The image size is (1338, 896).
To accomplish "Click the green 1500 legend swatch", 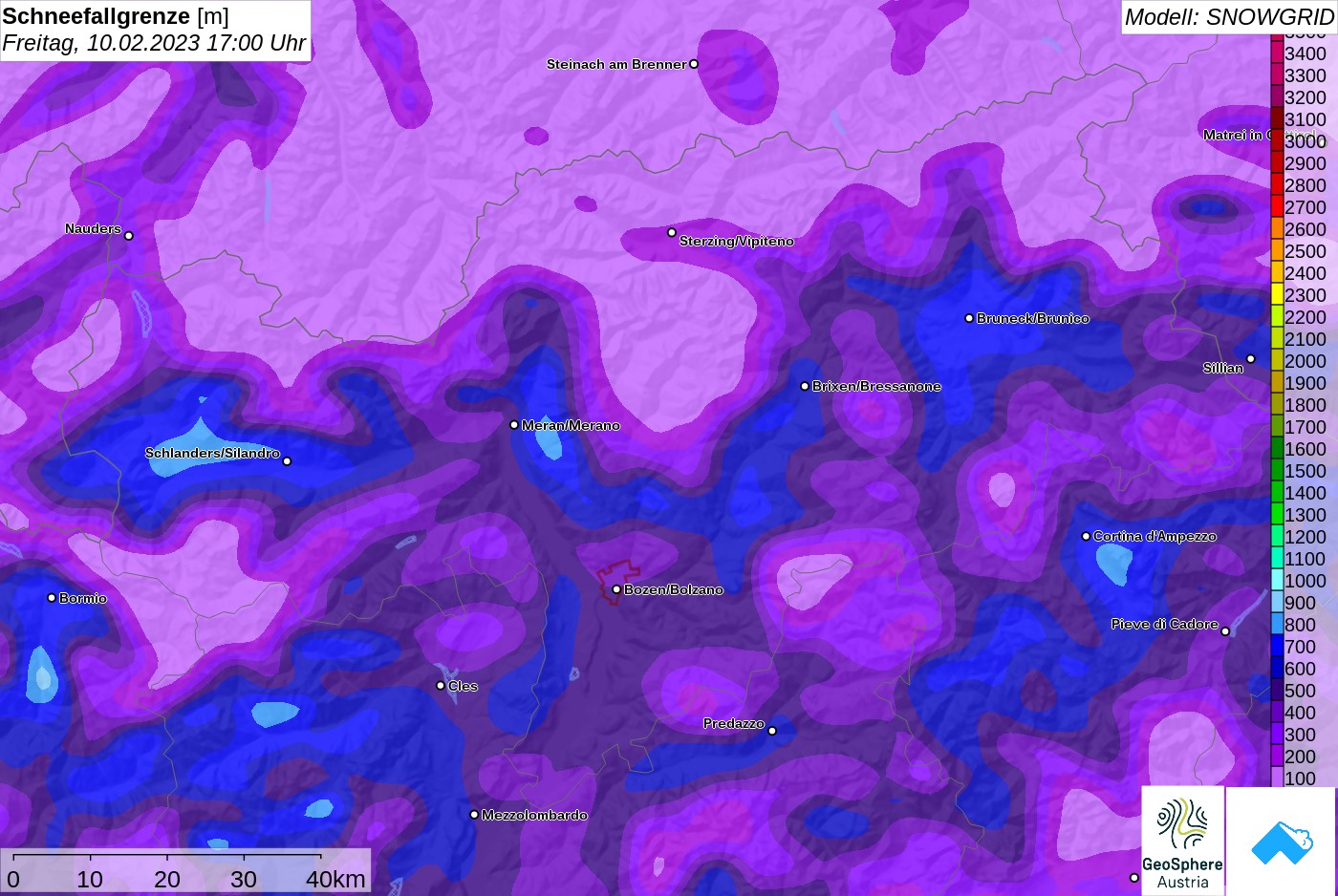I will (x=1277, y=470).
